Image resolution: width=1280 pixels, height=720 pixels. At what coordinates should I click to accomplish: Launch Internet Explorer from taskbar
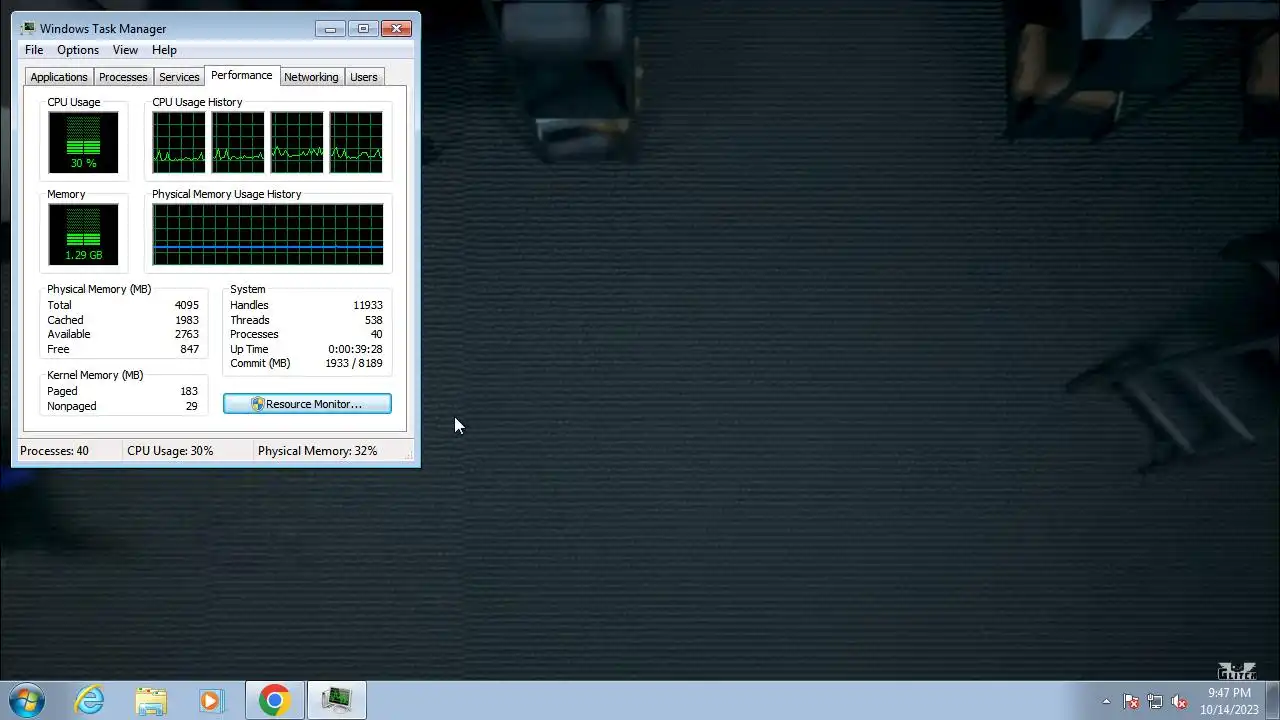point(89,700)
